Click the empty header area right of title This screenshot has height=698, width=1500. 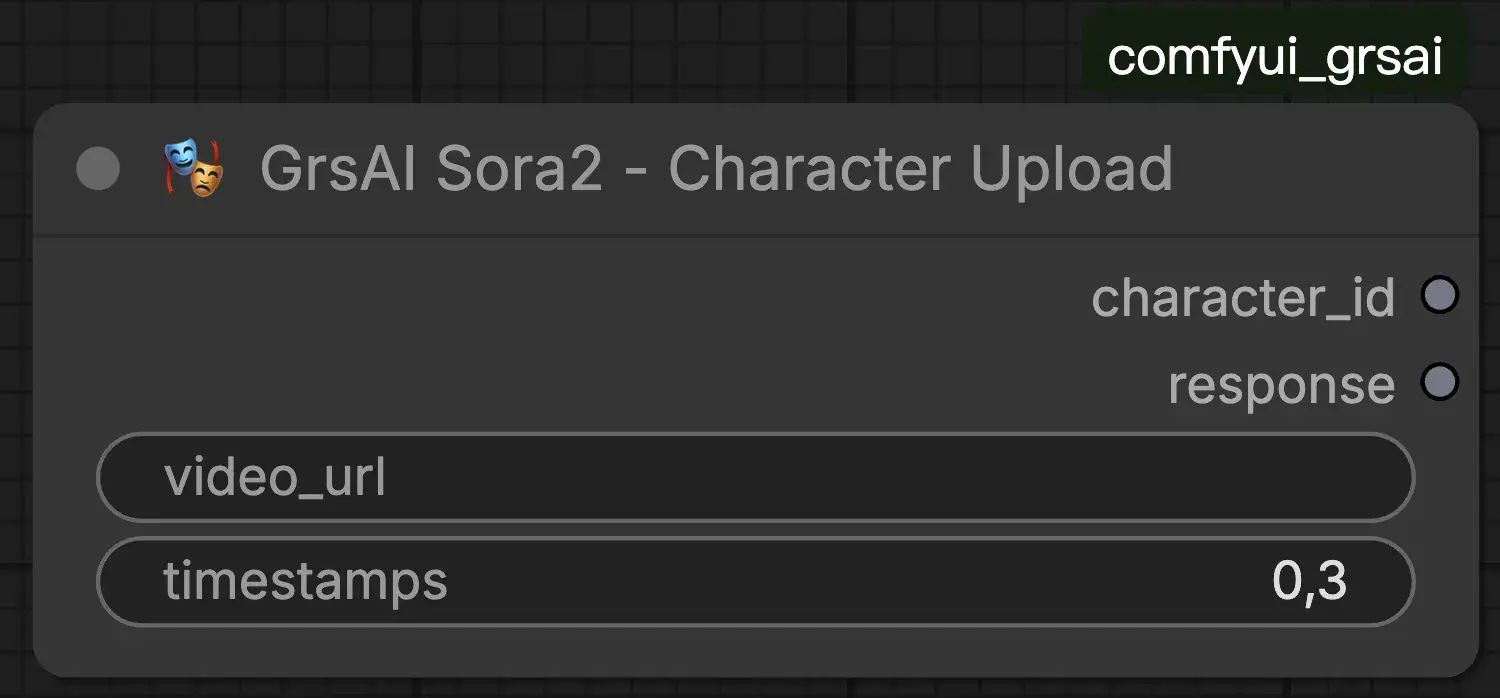[1320, 169]
